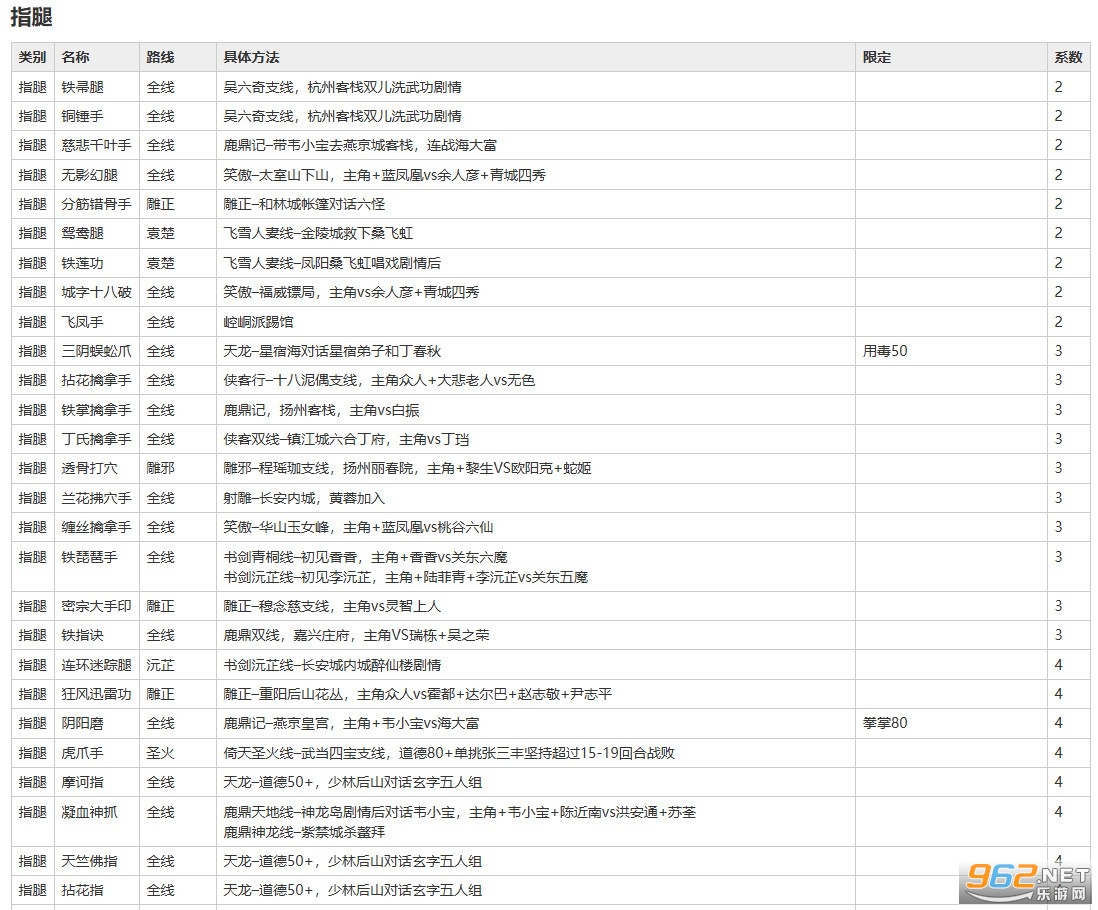Click coefficient 4 in 阴阳磨 row
This screenshot has width=1098, height=910.
pyautogui.click(x=1058, y=723)
